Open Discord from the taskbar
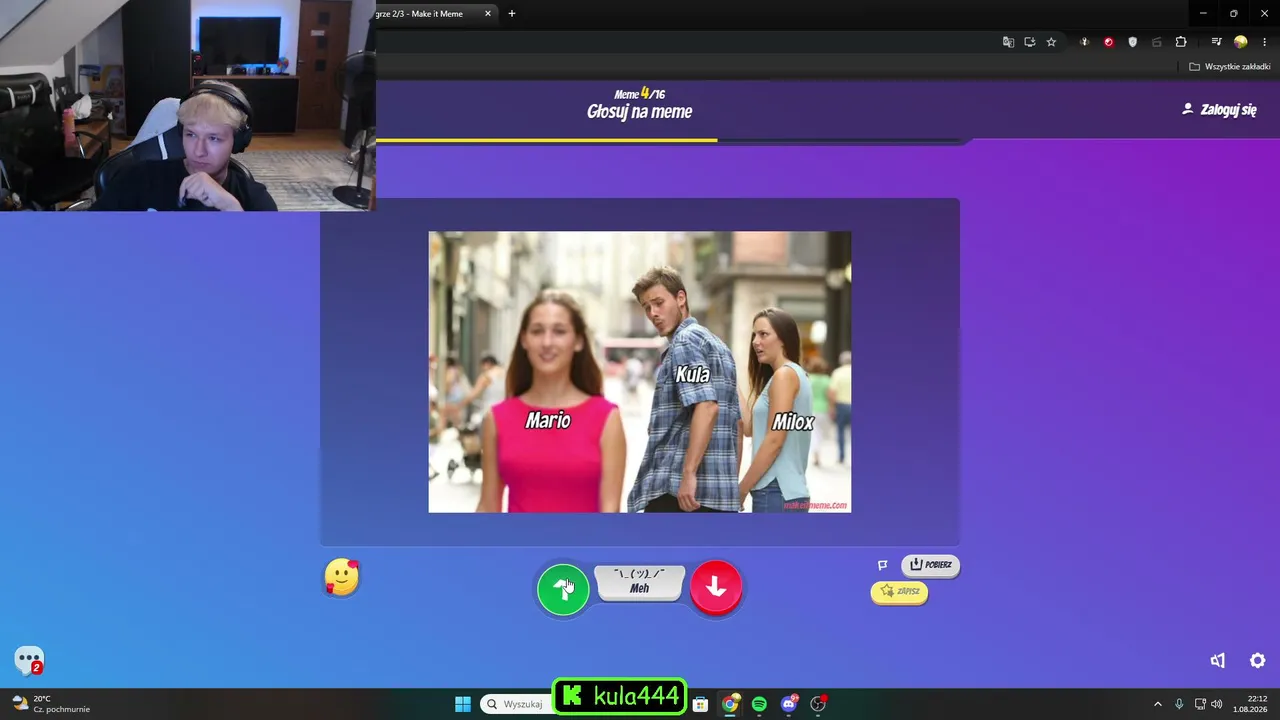The height and width of the screenshot is (720, 1280). (x=789, y=704)
